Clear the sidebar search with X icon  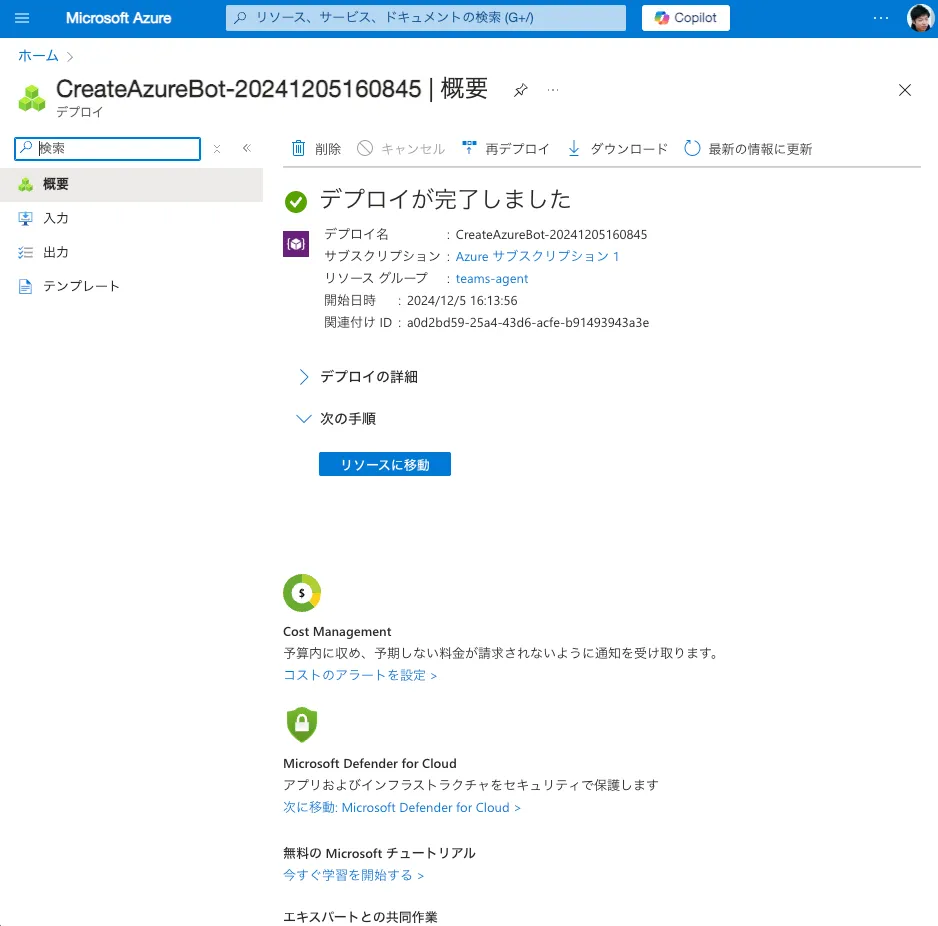(217, 149)
